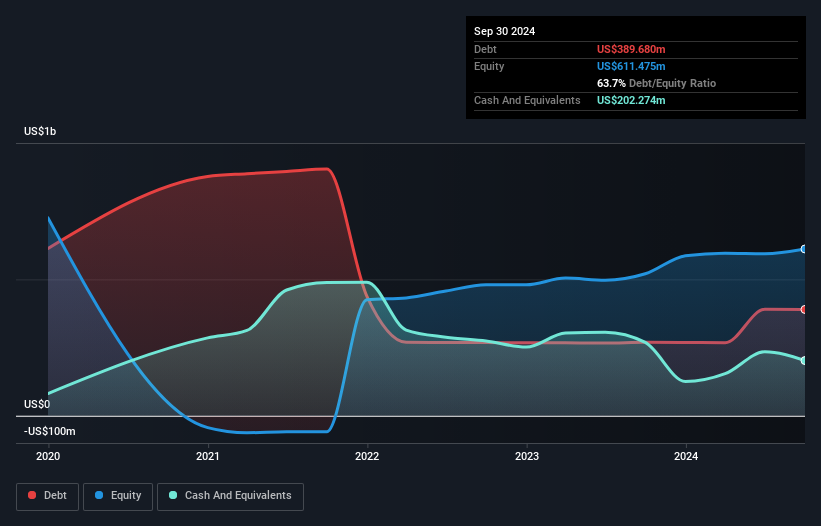Click the Cash And Equivalents tooltip label
The height and width of the screenshot is (526, 821).
[x=527, y=100]
